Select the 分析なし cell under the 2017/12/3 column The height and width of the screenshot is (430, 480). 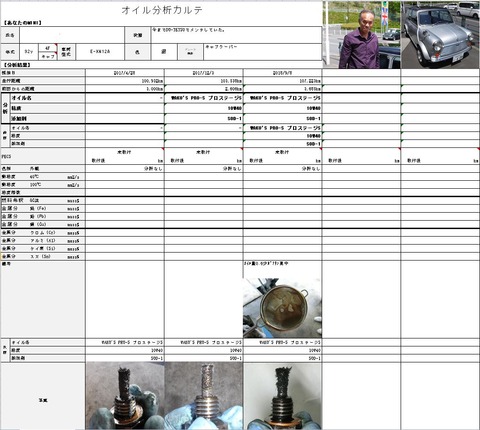pos(204,169)
